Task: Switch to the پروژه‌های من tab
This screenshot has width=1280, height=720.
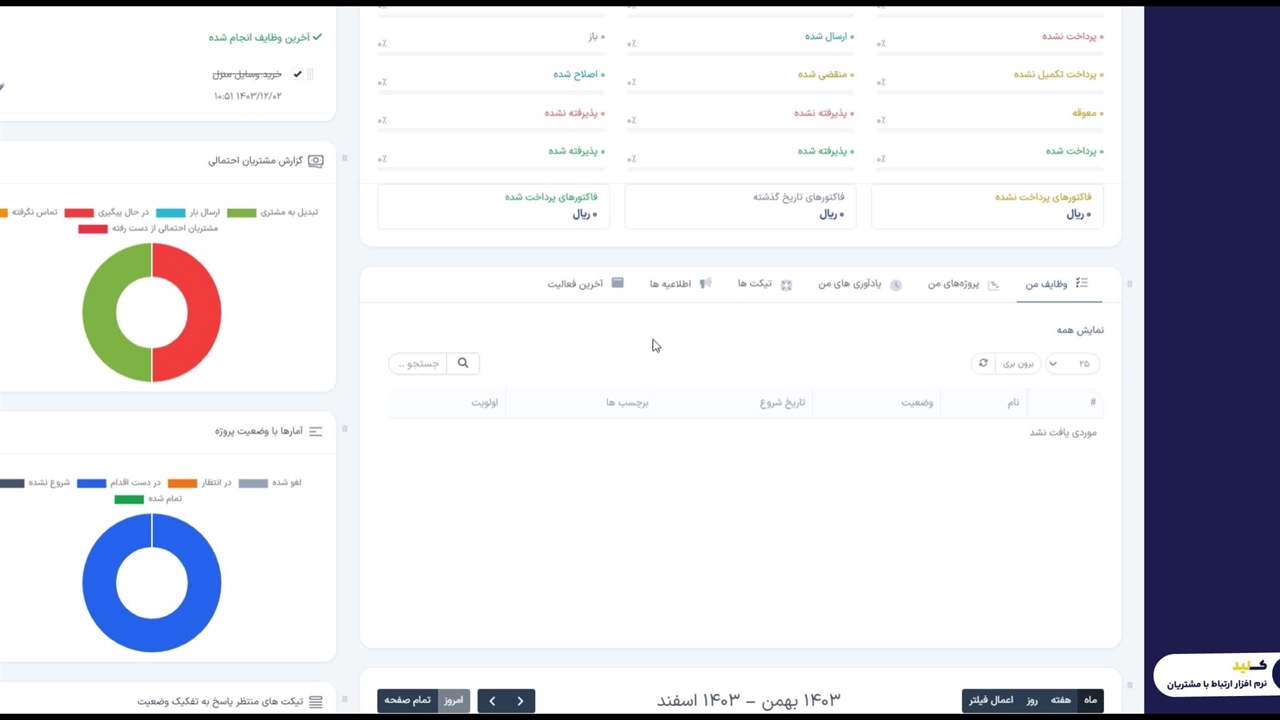Action: (x=962, y=284)
